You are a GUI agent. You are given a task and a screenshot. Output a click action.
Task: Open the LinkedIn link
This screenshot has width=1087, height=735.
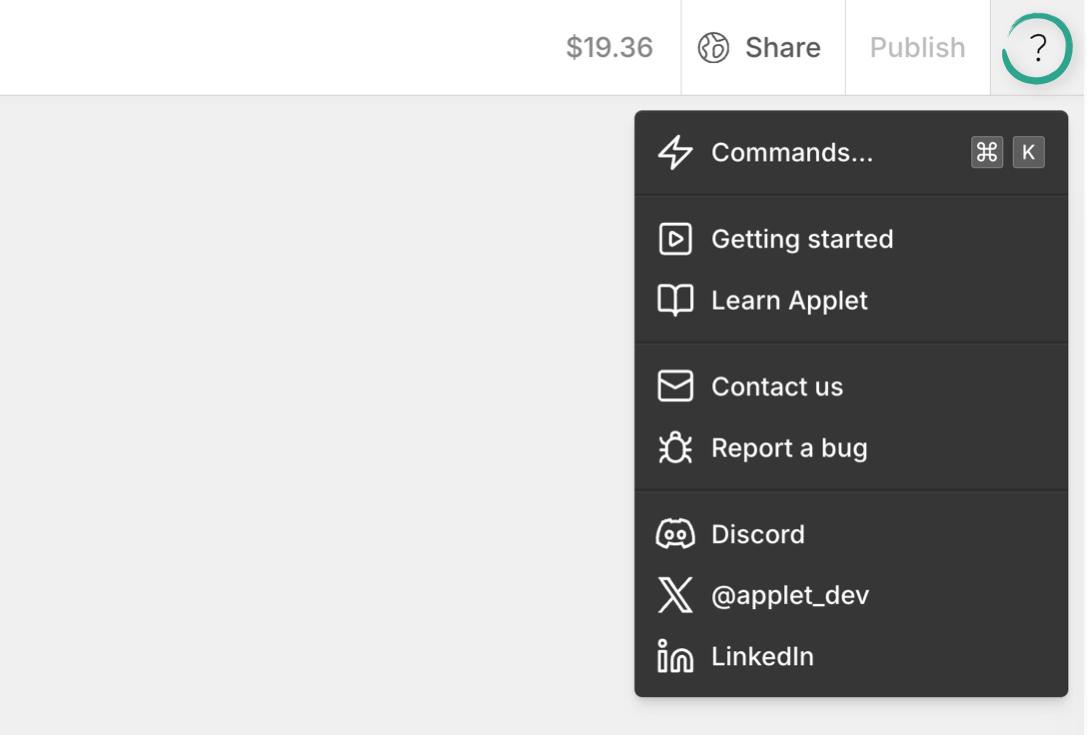point(762,657)
